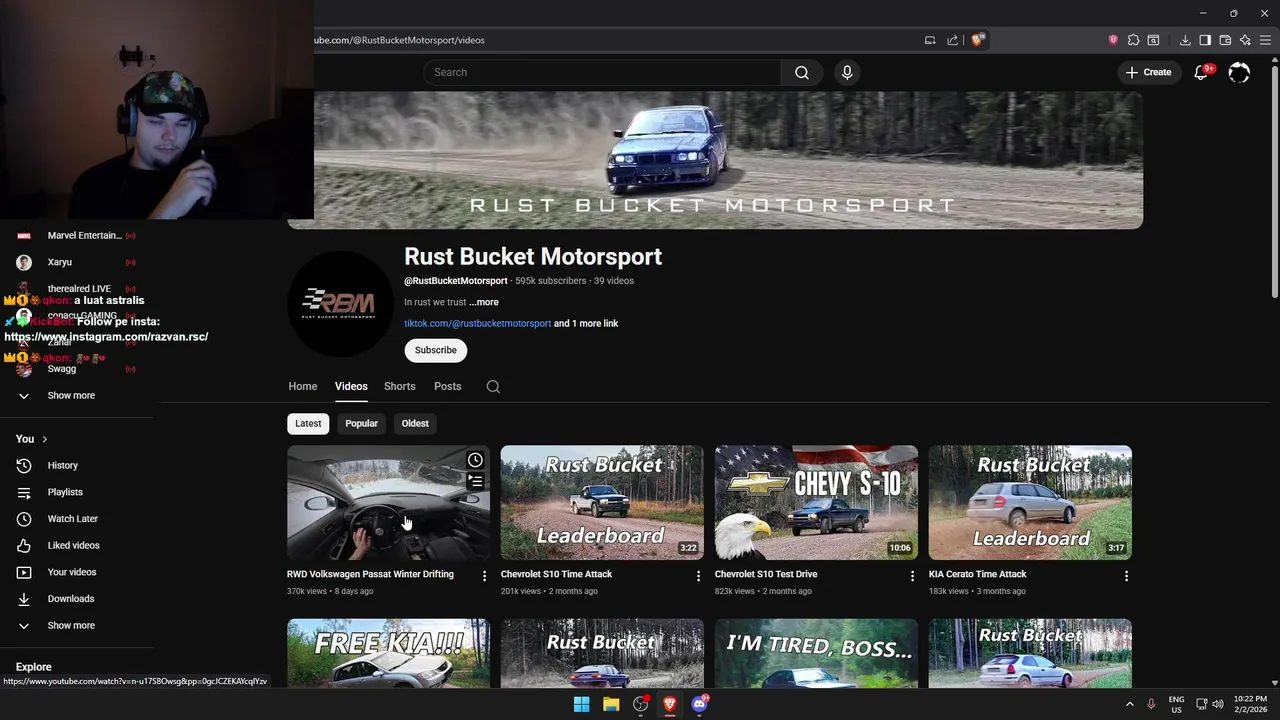Open options menu for Chevrolet S10 Test Drive

click(912, 576)
